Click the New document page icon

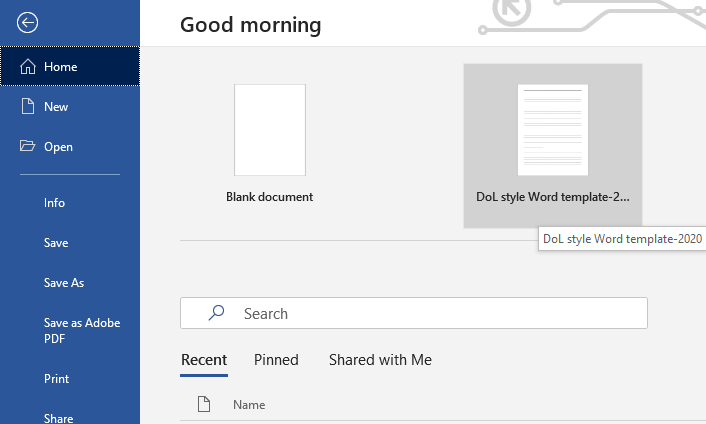pyautogui.click(x=28, y=107)
